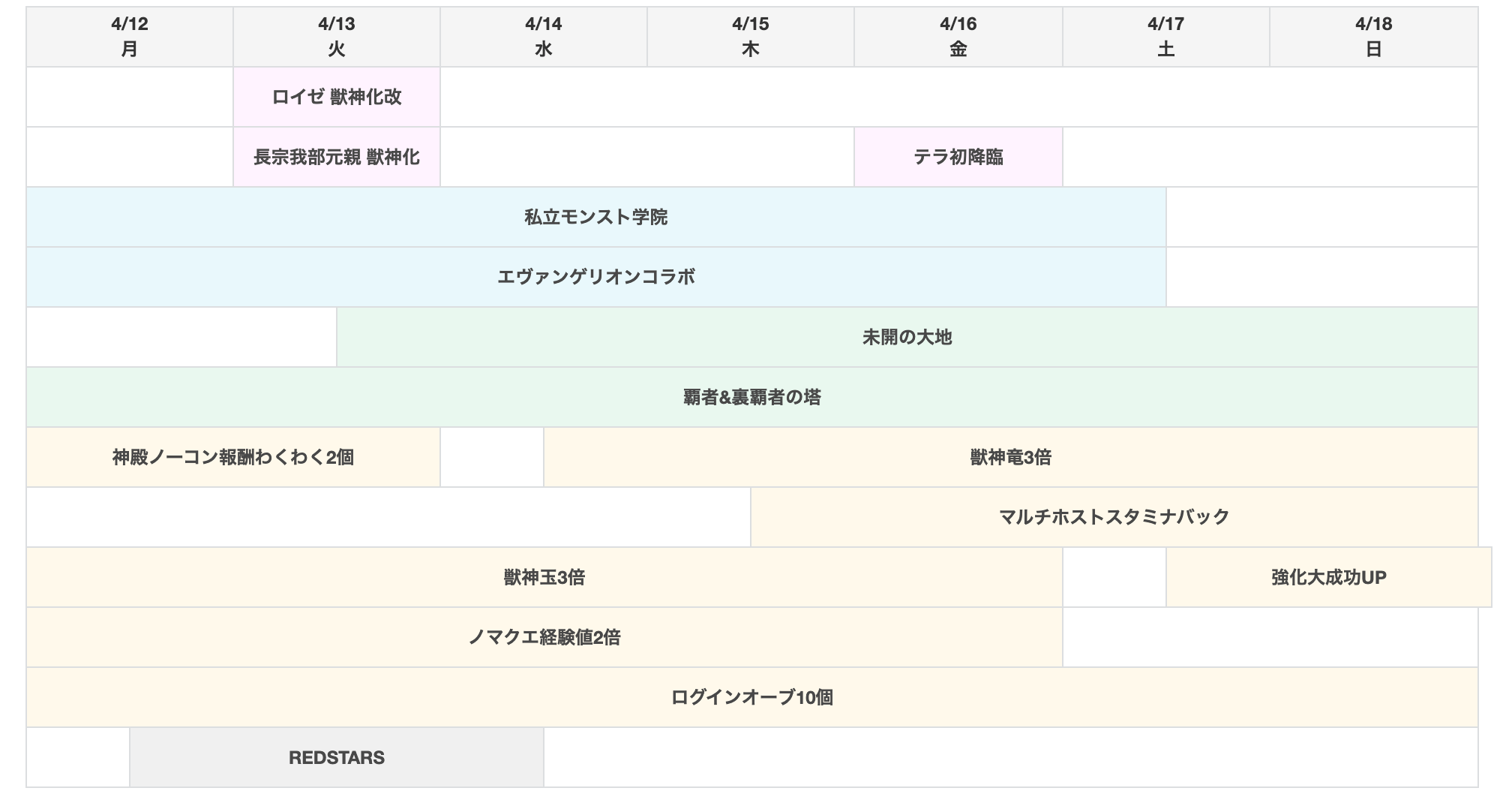Screen dimensions: 1512x806
Task: Click the 4/12 月 column header
Action: pyautogui.click(x=130, y=37)
